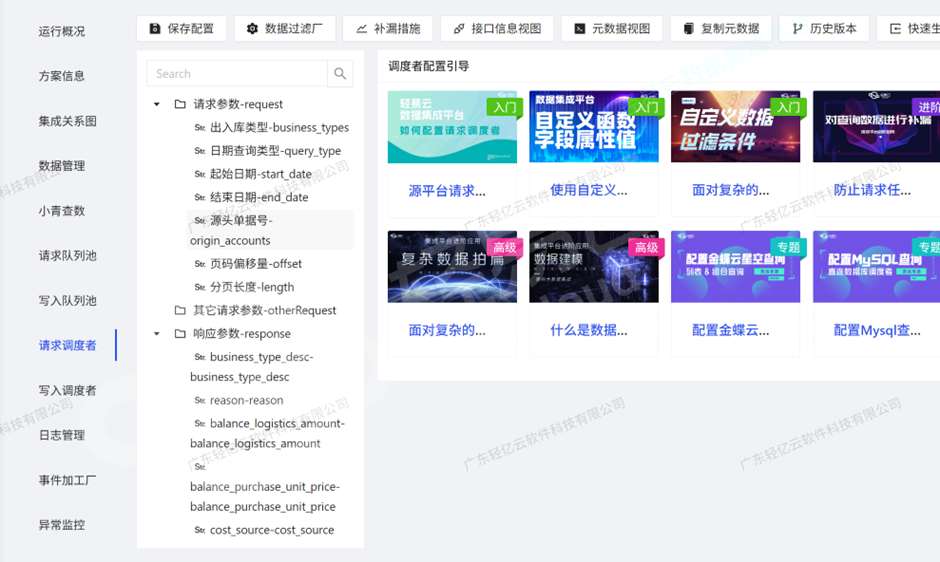Go to 日志管理 in the sidebar
Viewport: 940px width, 562px height.
pos(62,435)
